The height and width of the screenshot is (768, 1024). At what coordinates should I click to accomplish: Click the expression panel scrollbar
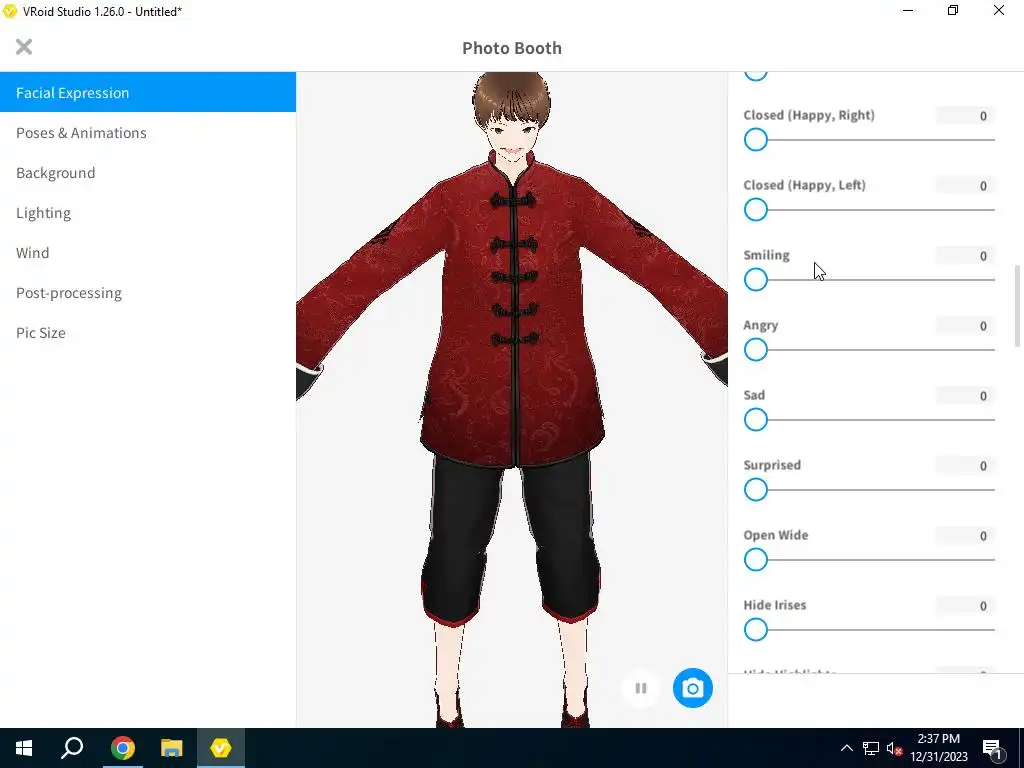coord(1017,306)
